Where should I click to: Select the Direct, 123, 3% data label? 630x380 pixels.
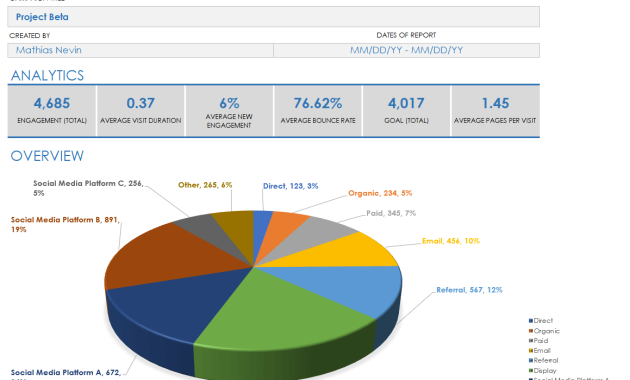[x=290, y=186]
